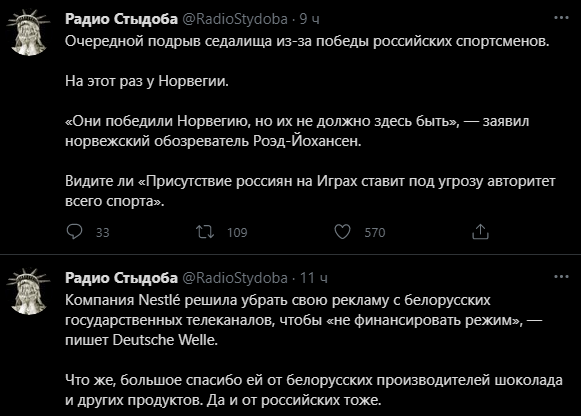
Task: Click the 109 retweets count
Action: point(237,233)
